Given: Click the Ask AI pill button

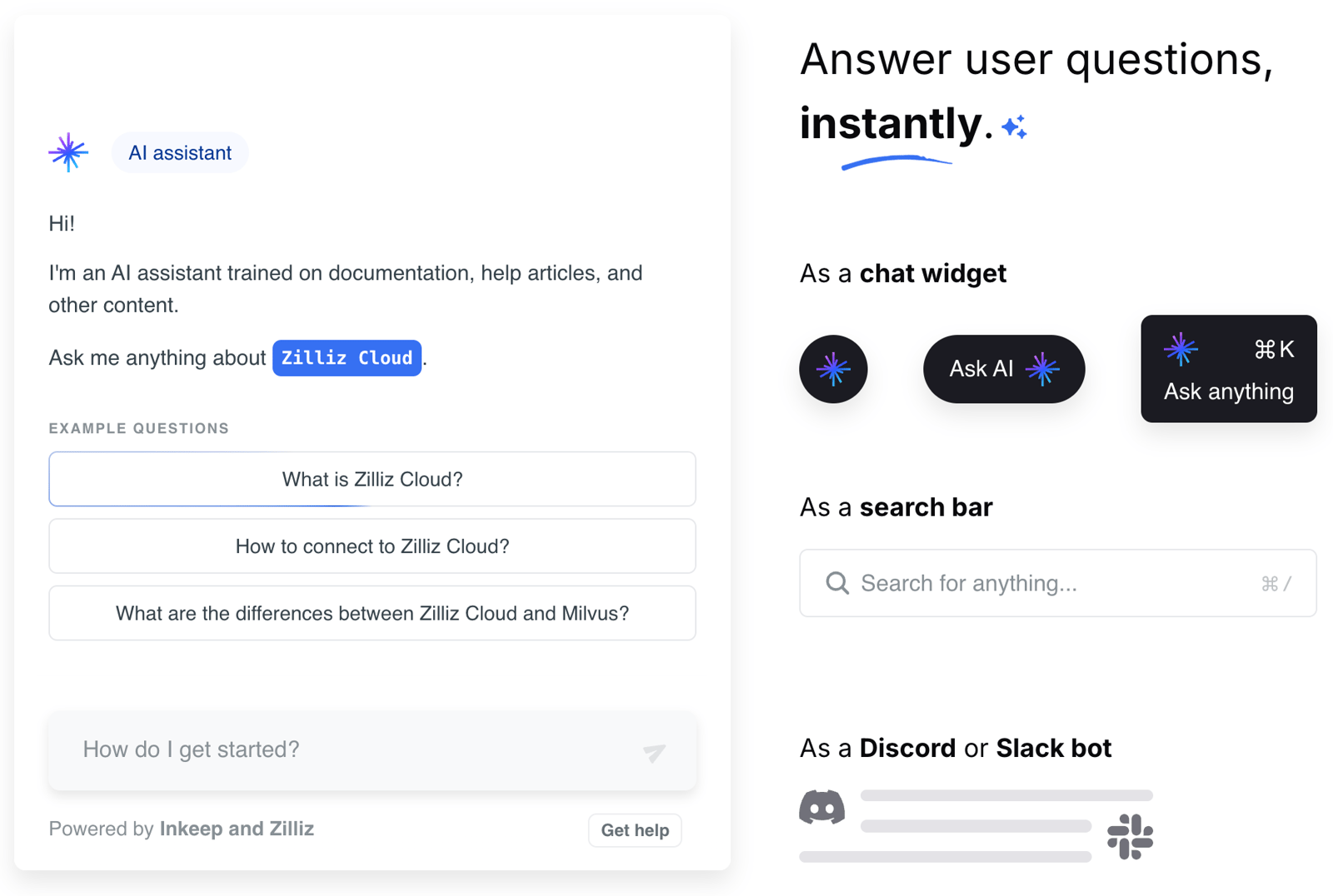Looking at the screenshot, I should (x=1004, y=369).
